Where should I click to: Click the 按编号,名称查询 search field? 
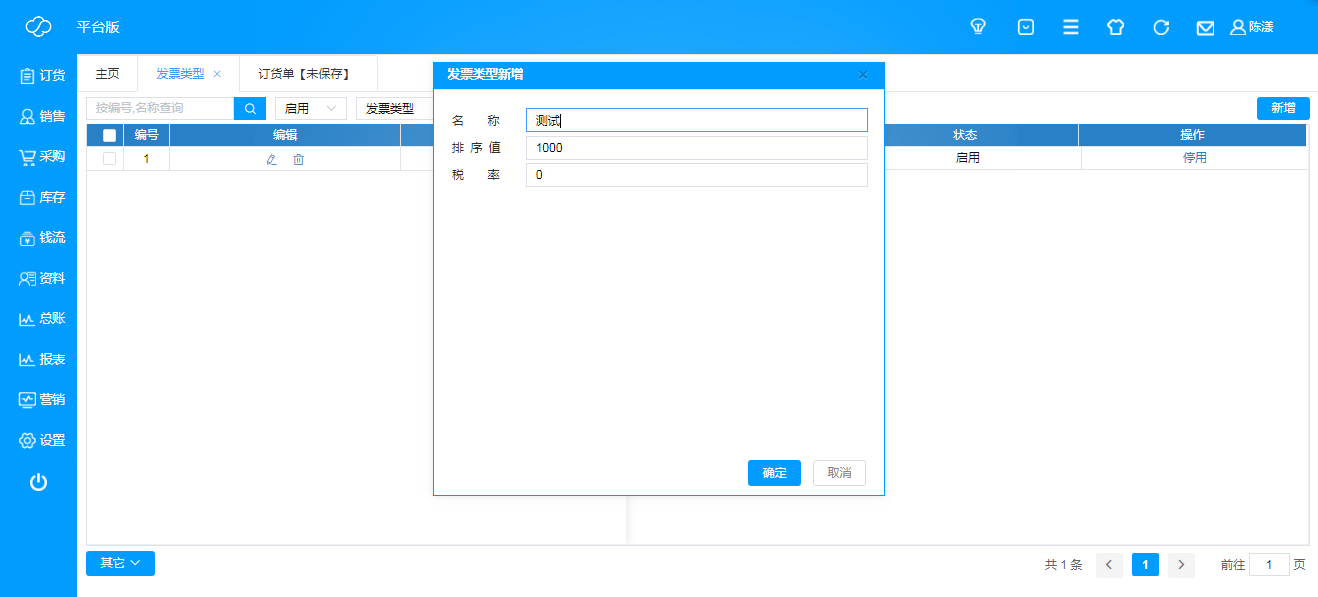click(160, 108)
